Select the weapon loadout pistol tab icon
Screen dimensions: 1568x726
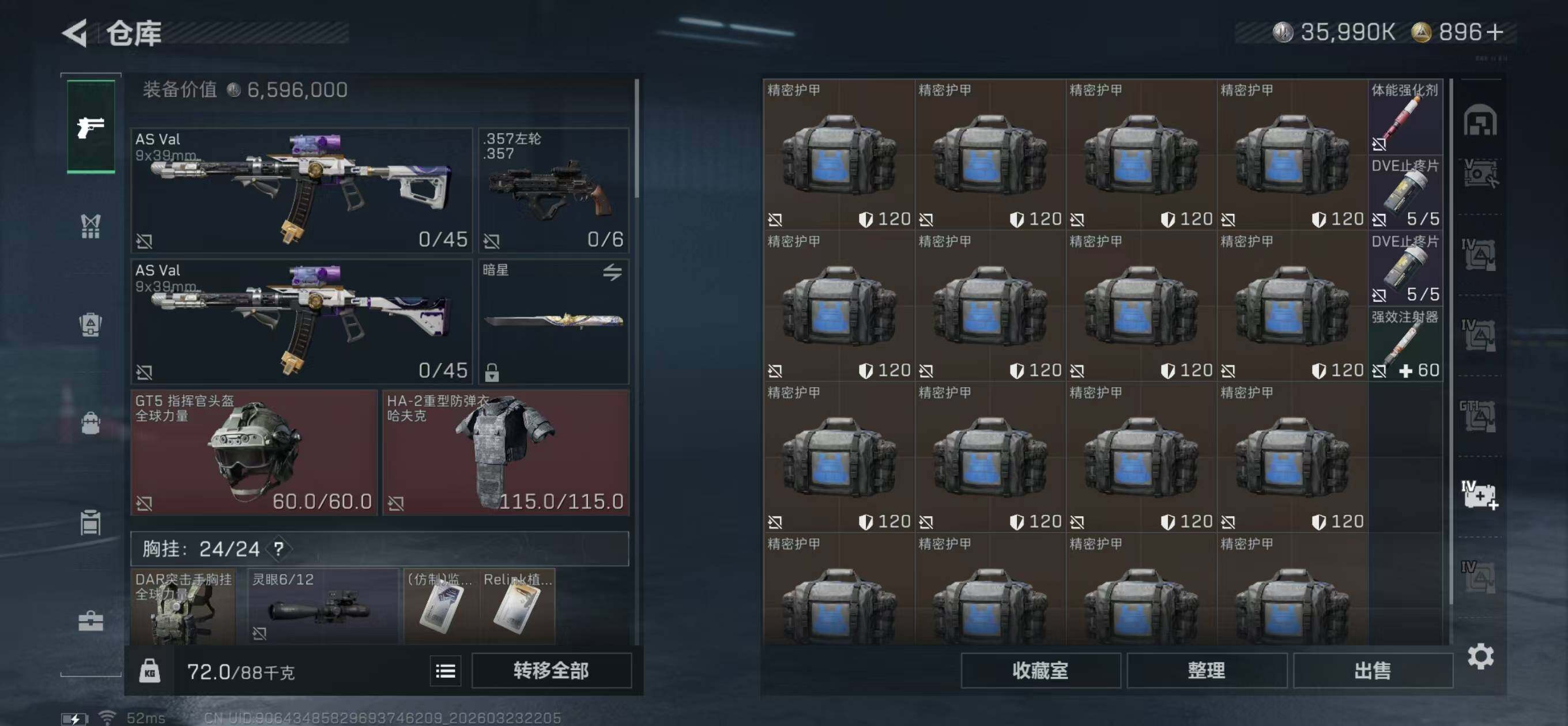[91, 127]
